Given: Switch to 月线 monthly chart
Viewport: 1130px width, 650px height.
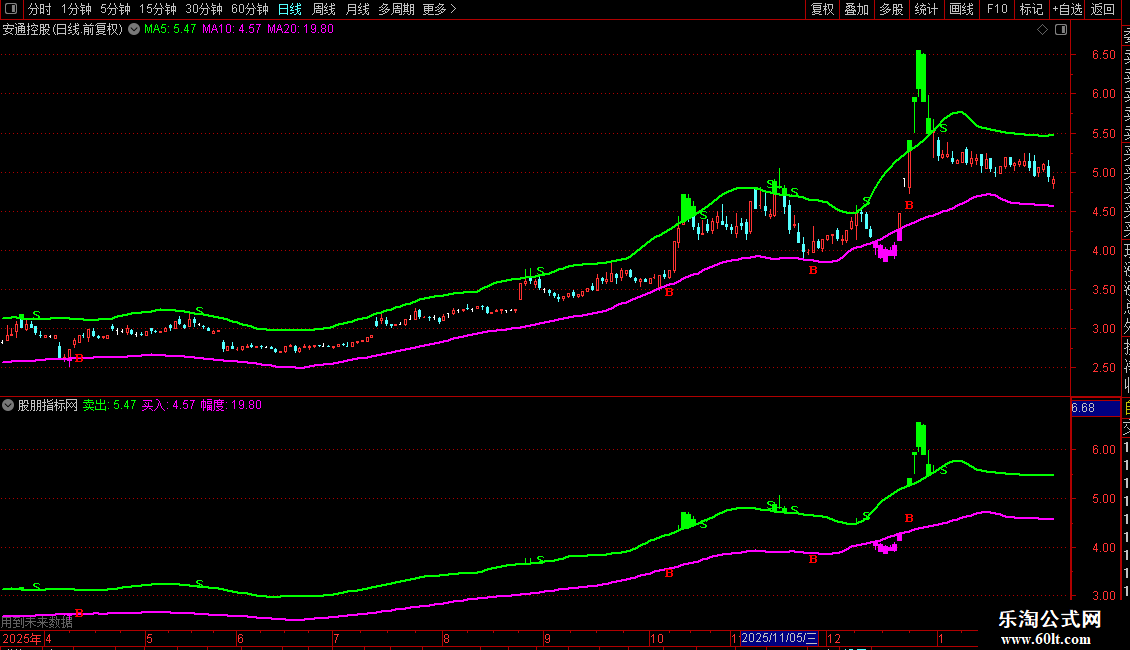Looking at the screenshot, I should (x=357, y=9).
